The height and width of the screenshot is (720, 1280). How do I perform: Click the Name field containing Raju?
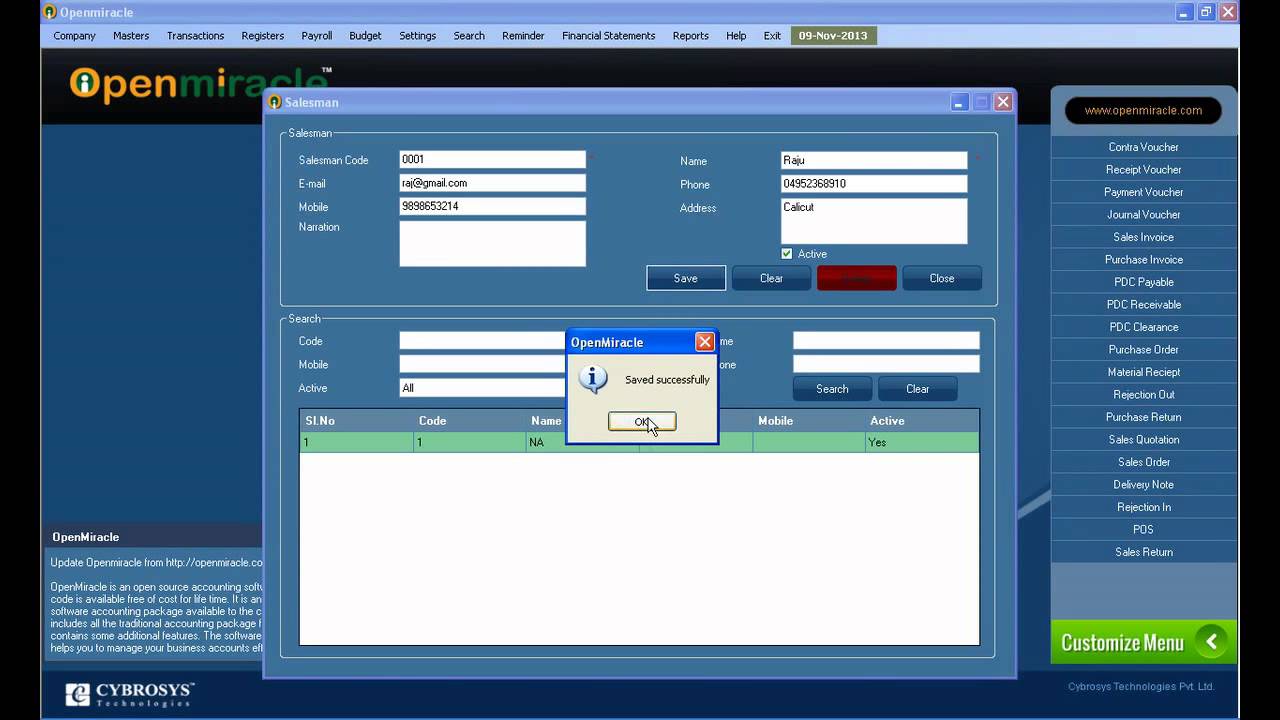coord(874,161)
